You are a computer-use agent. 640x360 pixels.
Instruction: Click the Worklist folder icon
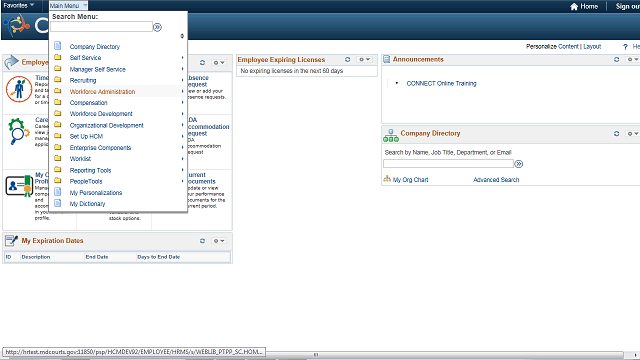tap(58, 158)
